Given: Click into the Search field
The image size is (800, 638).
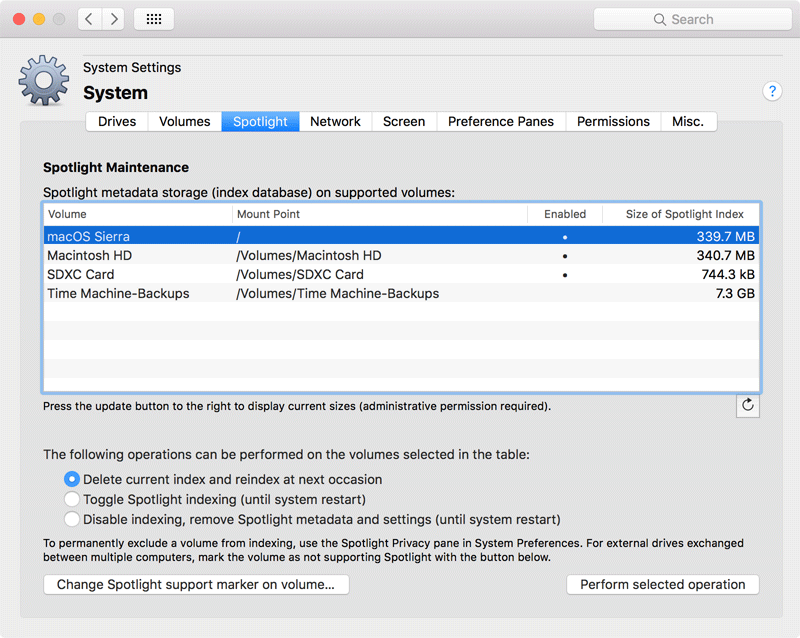Looking at the screenshot, I should (x=692, y=19).
